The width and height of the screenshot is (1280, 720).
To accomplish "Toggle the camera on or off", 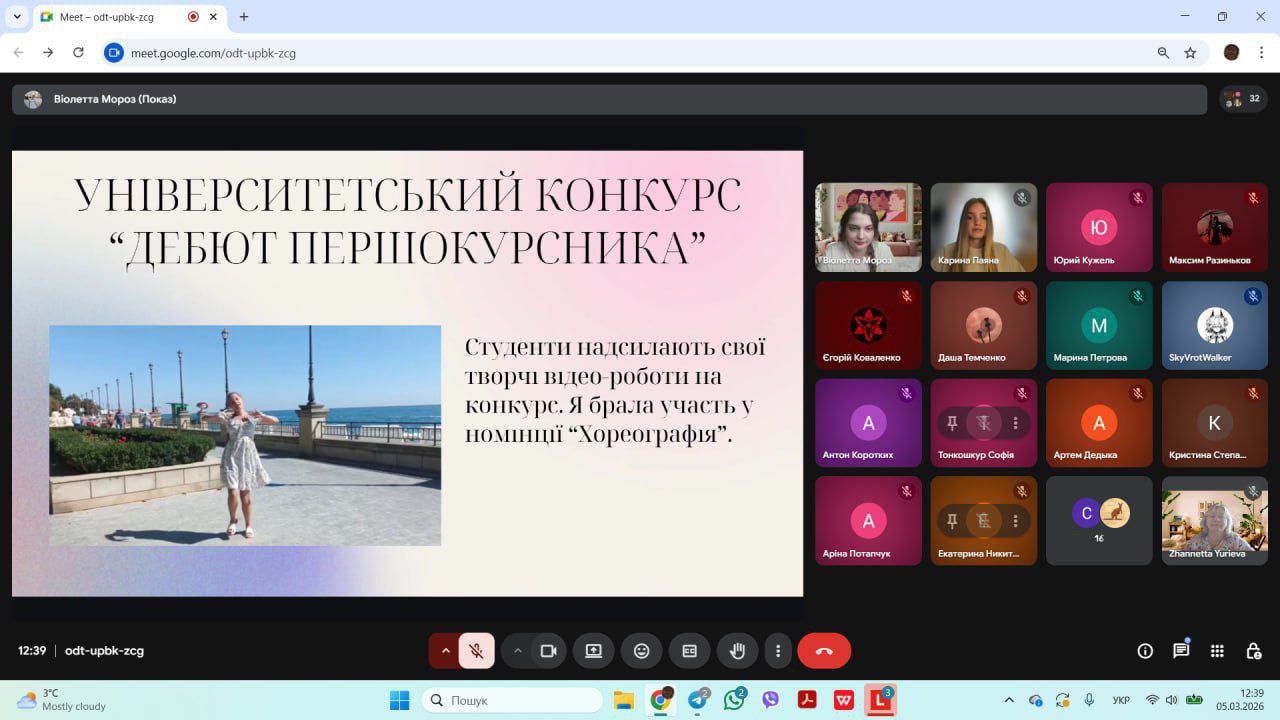I will click(x=548, y=651).
